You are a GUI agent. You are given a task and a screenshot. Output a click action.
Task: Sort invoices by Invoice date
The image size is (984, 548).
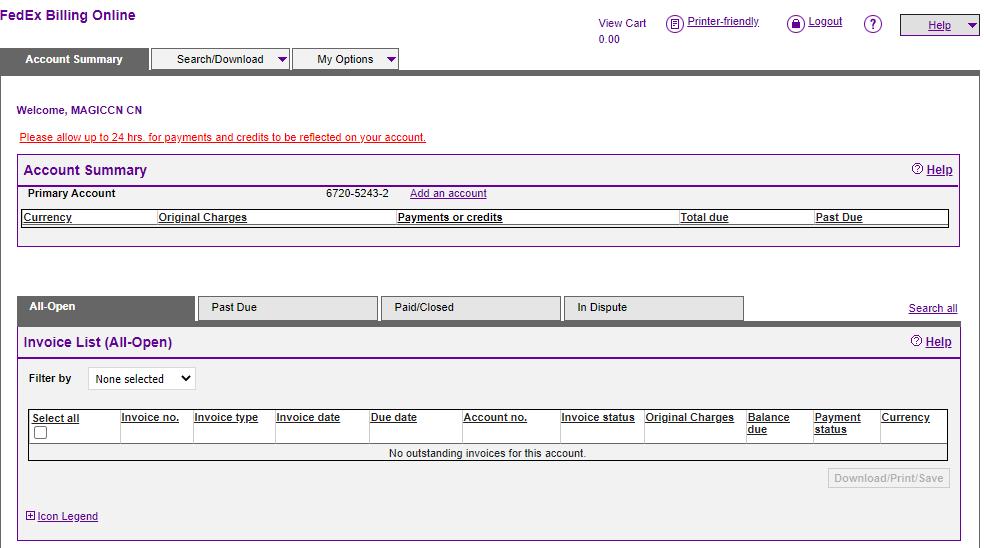point(308,417)
